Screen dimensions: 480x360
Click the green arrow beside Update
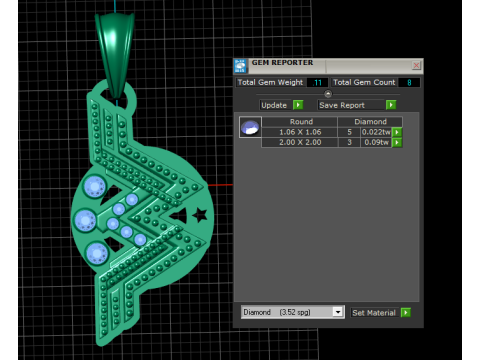(298, 105)
